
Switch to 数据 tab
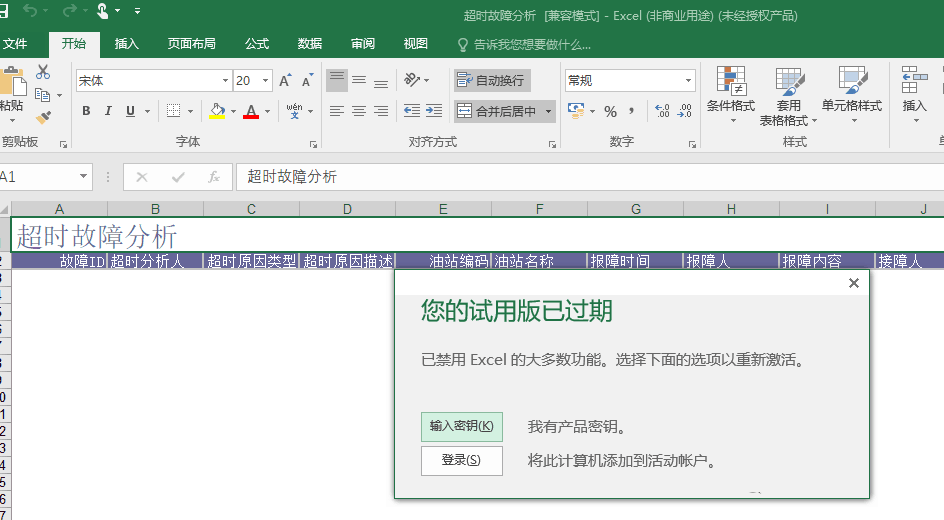310,43
